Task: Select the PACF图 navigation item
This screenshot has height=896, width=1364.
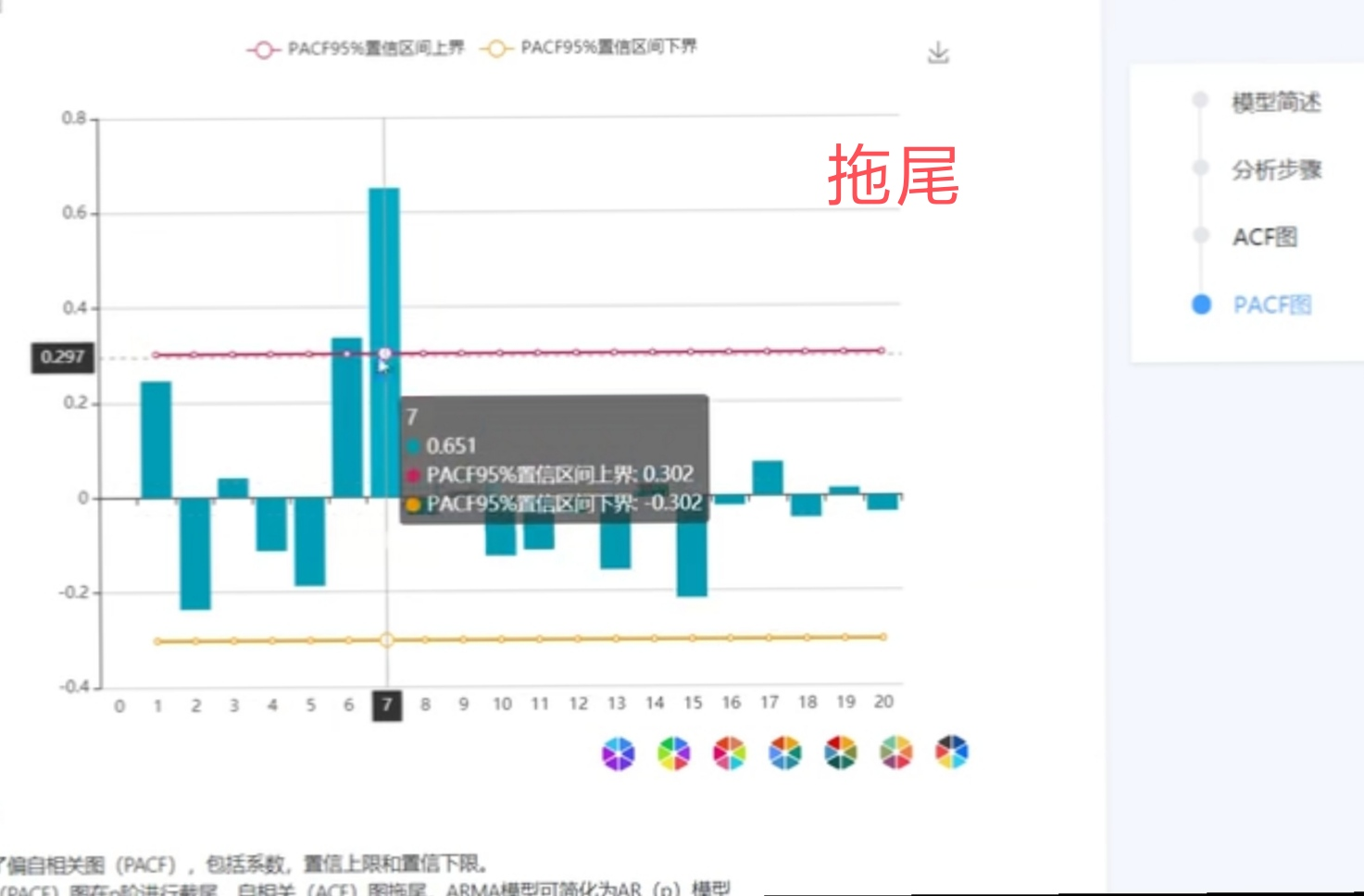Action: coord(1271,305)
